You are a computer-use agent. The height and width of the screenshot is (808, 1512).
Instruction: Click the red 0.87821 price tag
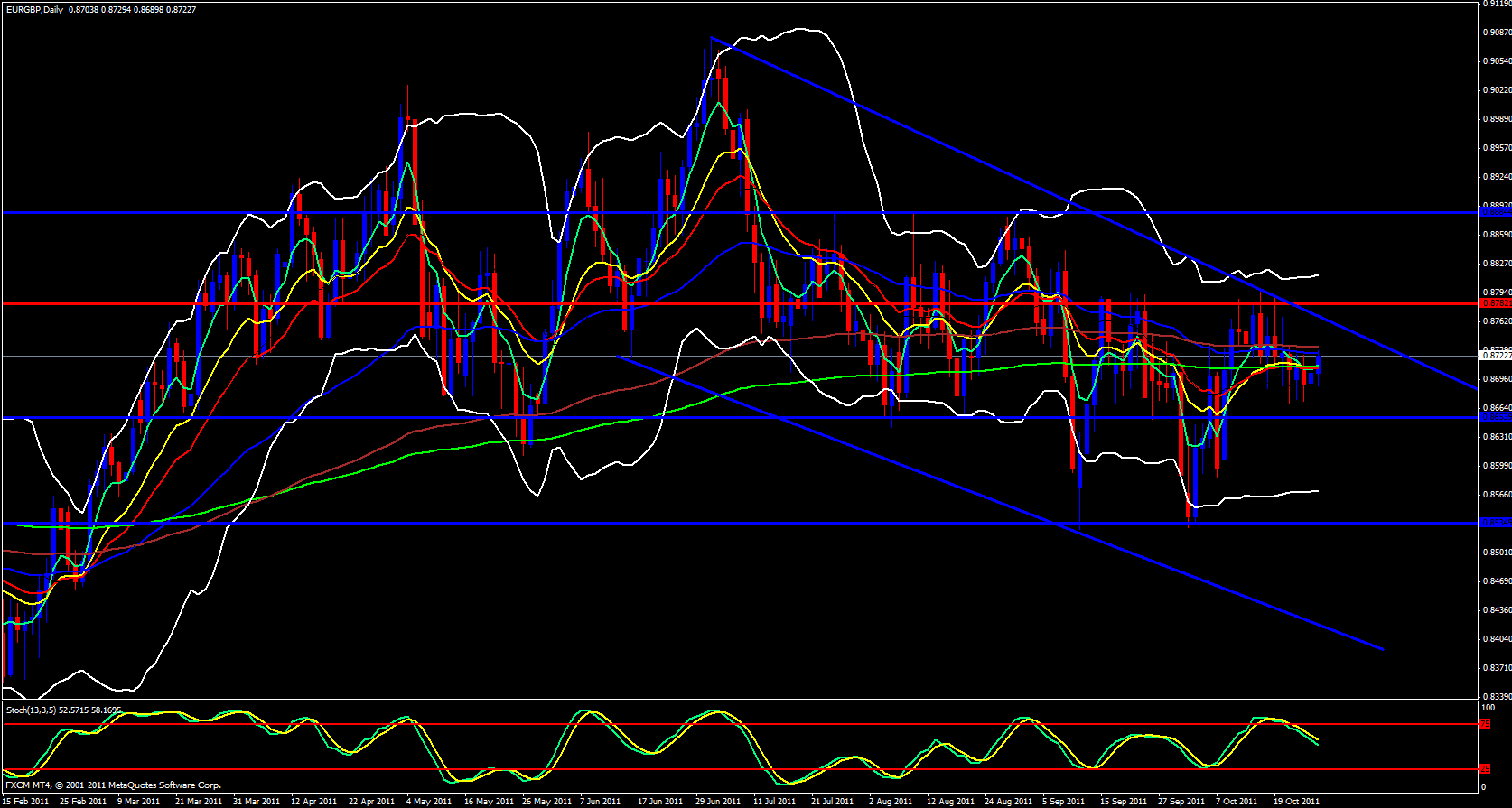point(1496,303)
